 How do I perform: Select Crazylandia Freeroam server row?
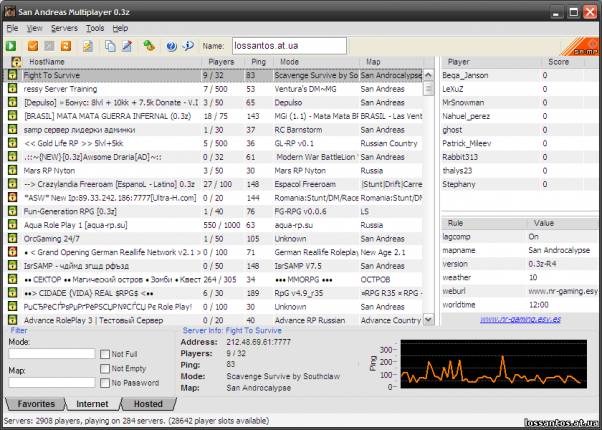click(x=215, y=184)
